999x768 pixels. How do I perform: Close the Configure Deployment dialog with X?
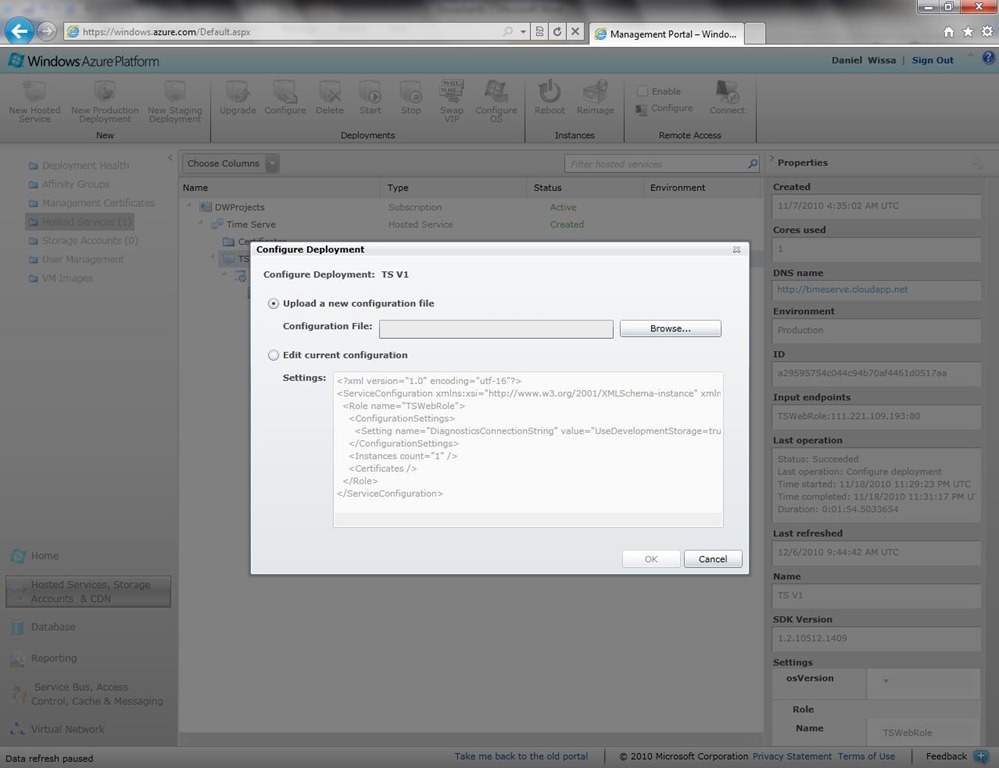pyautogui.click(x=736, y=250)
